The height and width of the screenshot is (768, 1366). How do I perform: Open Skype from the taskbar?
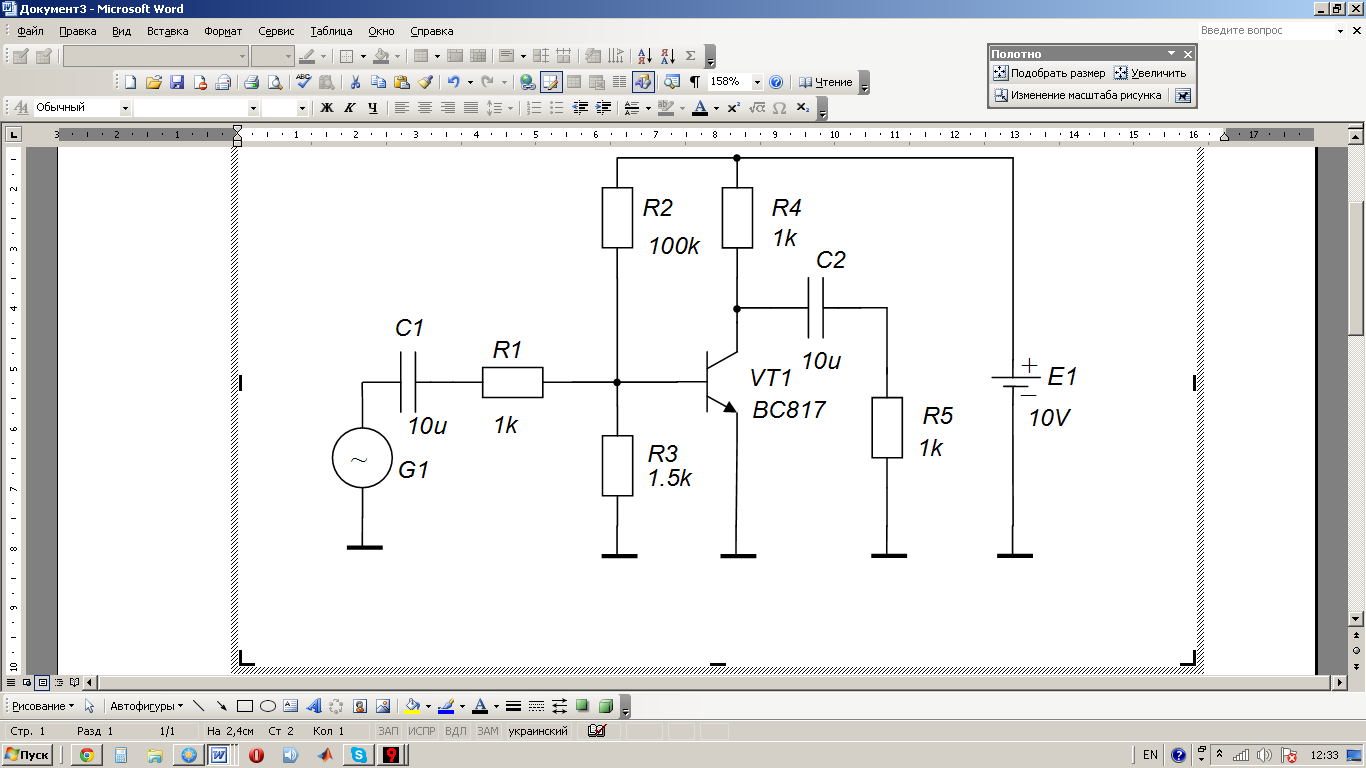click(x=357, y=755)
